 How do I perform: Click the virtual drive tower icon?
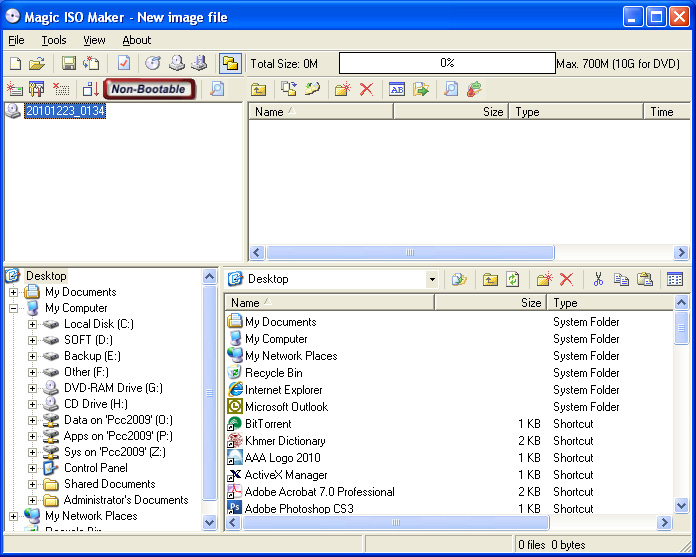(x=199, y=63)
